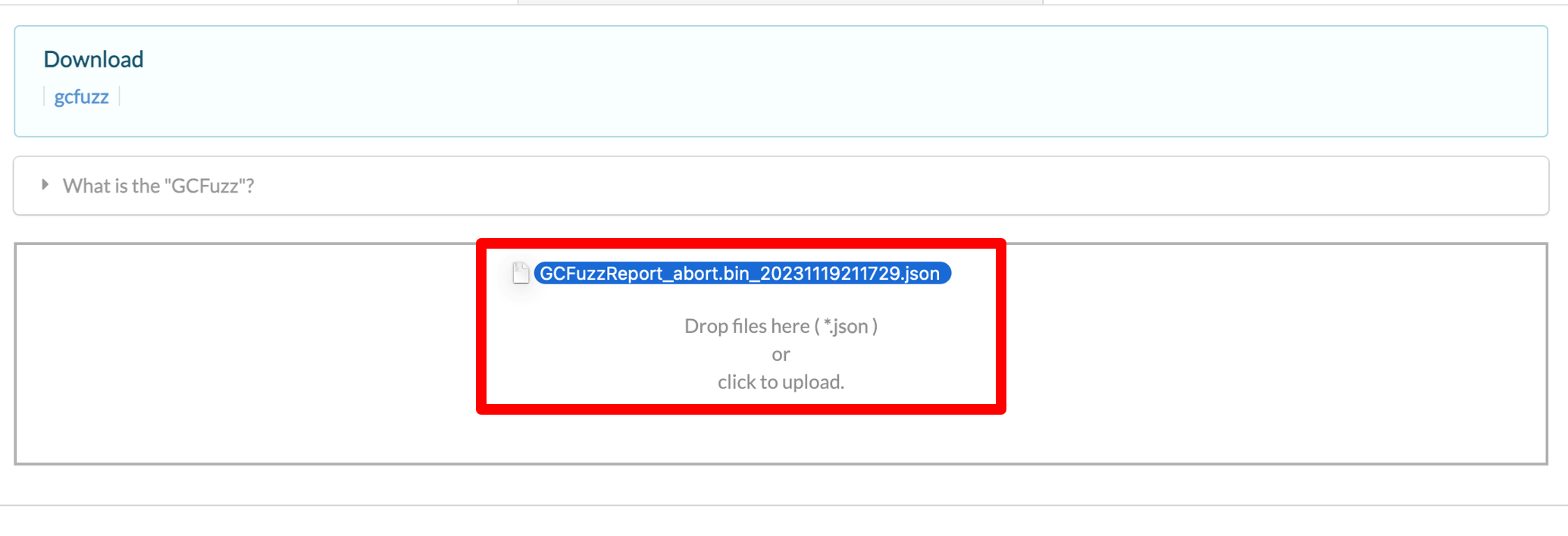1568x536 pixels.
Task: Click the Download heading
Action: [x=93, y=59]
